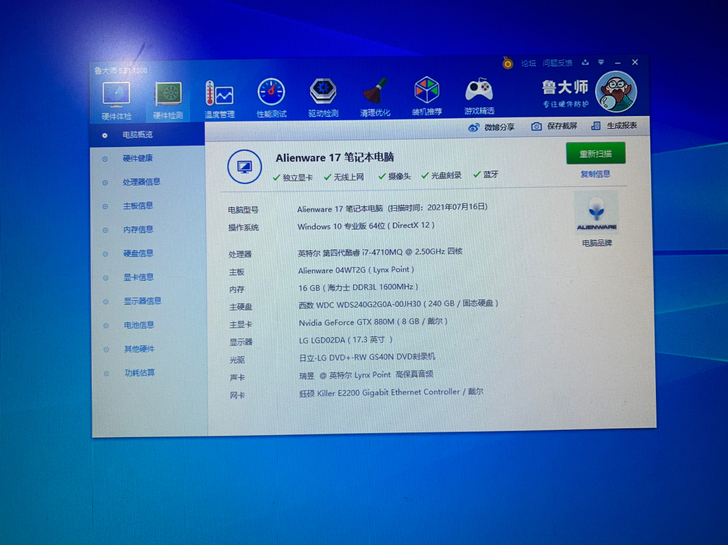This screenshot has height=545, width=728.
Task: Open 装机推荐 software recommendations
Action: pos(427,95)
